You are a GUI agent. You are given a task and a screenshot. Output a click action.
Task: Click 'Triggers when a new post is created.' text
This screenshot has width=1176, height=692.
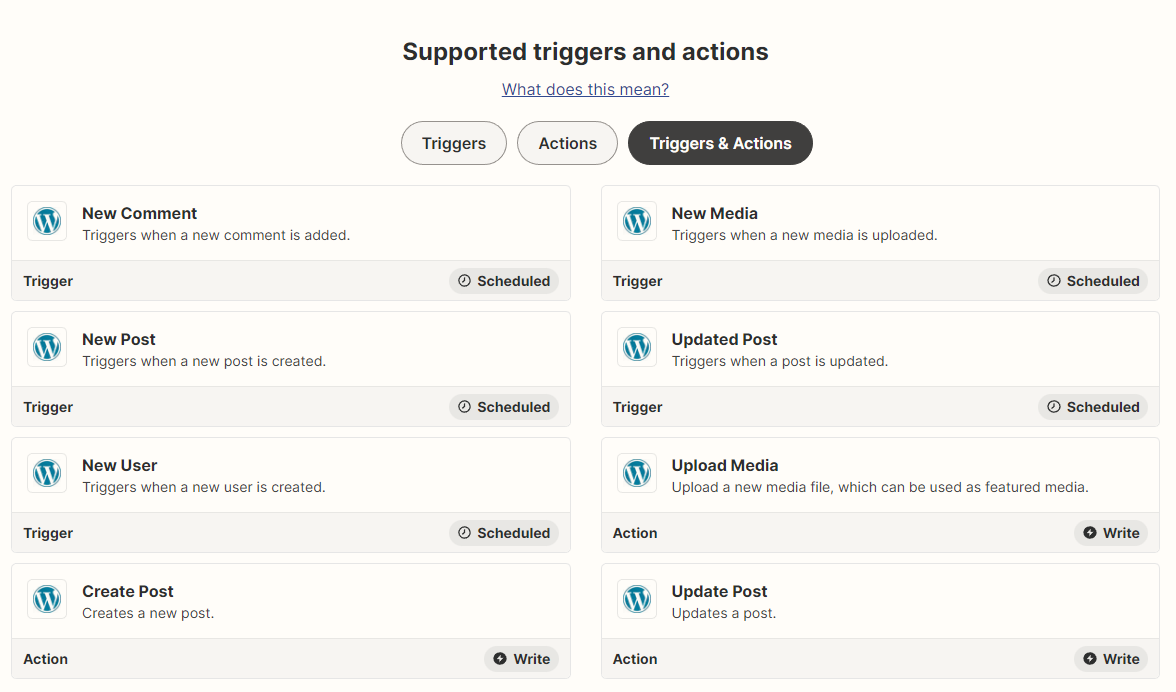[x=204, y=361]
